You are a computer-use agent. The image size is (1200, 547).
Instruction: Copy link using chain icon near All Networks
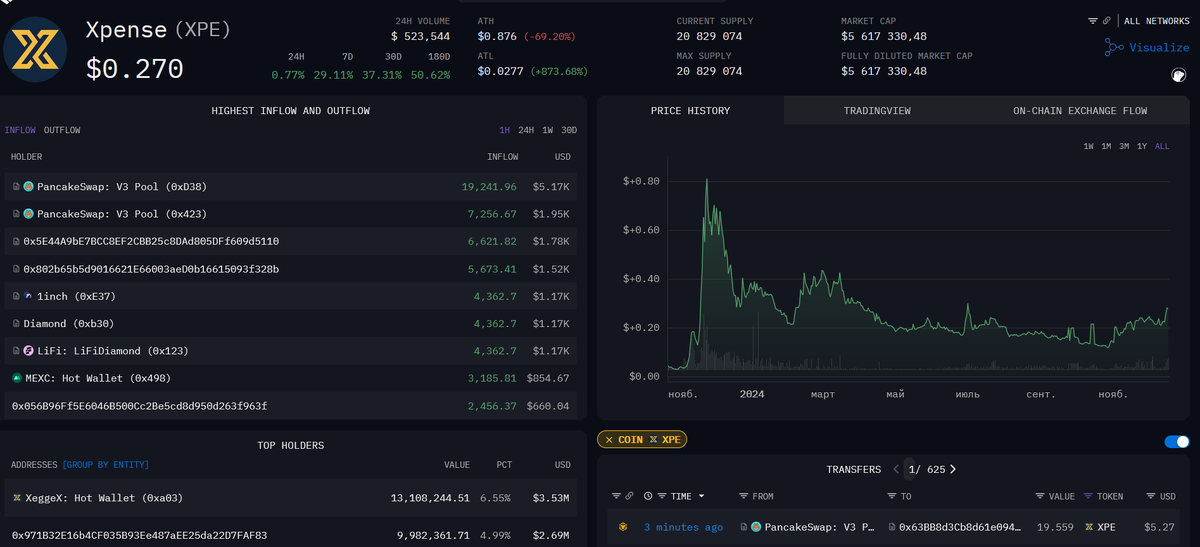click(x=1107, y=20)
